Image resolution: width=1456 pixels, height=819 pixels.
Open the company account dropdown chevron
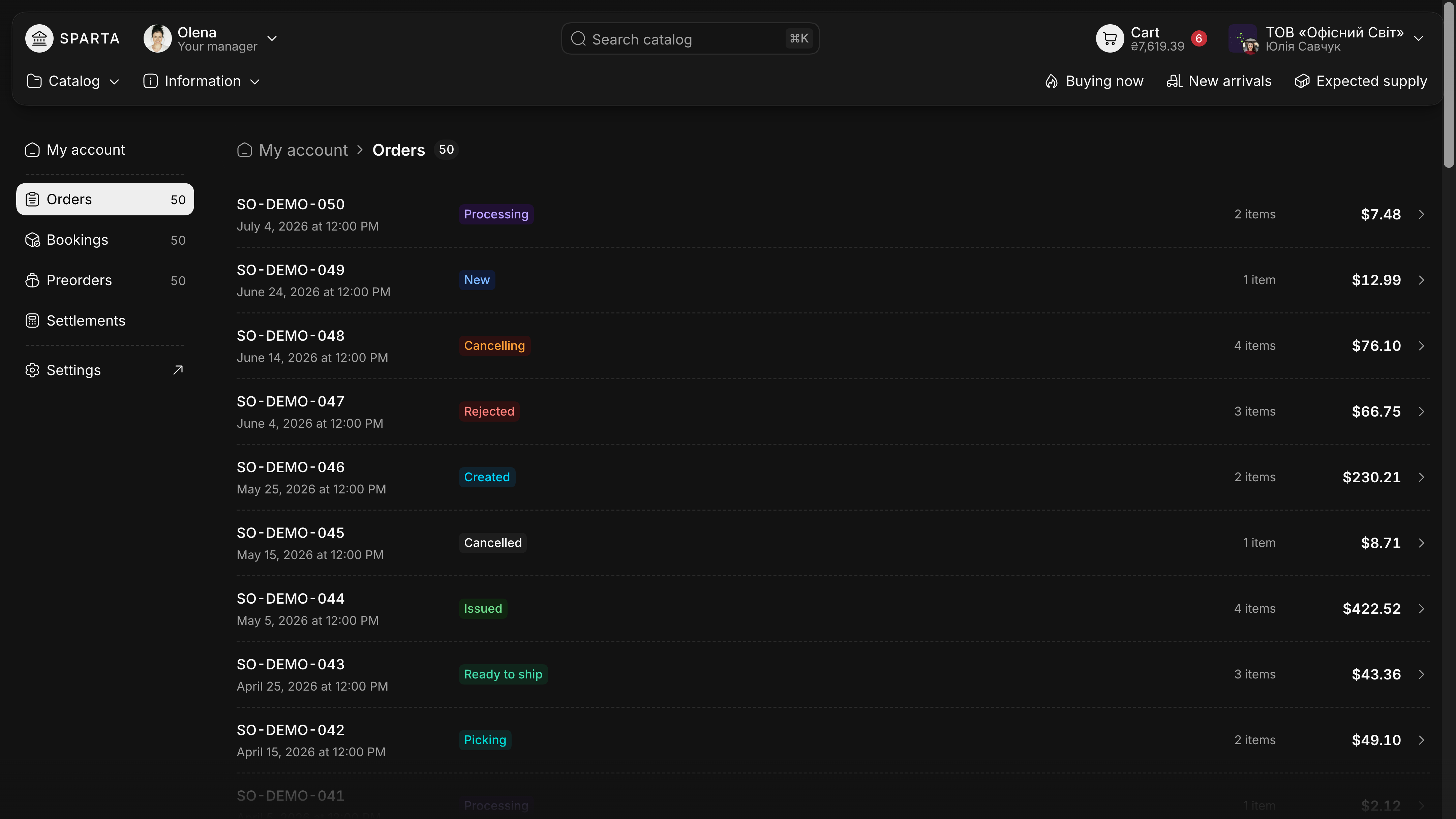point(1418,38)
